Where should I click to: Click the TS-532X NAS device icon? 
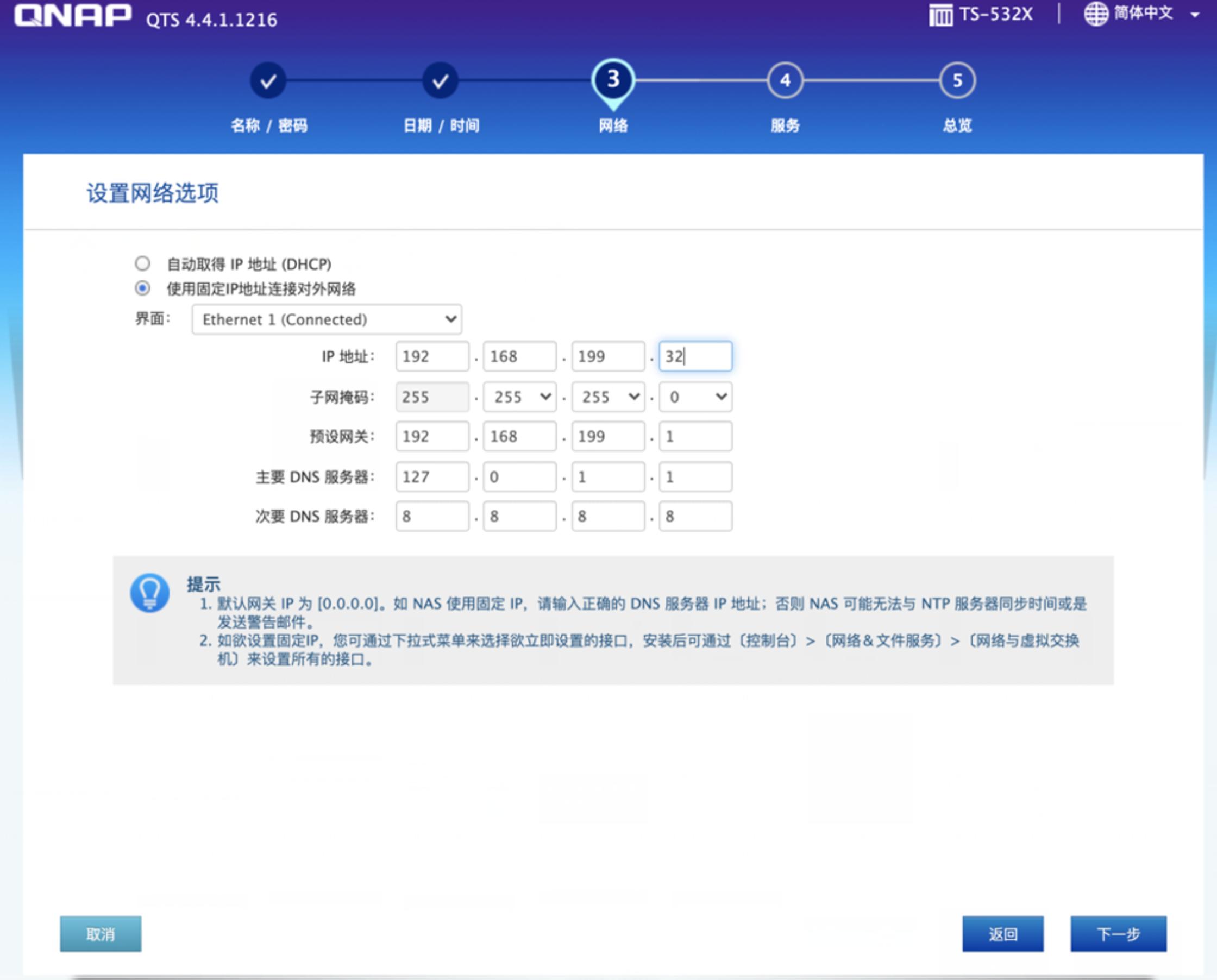940,15
